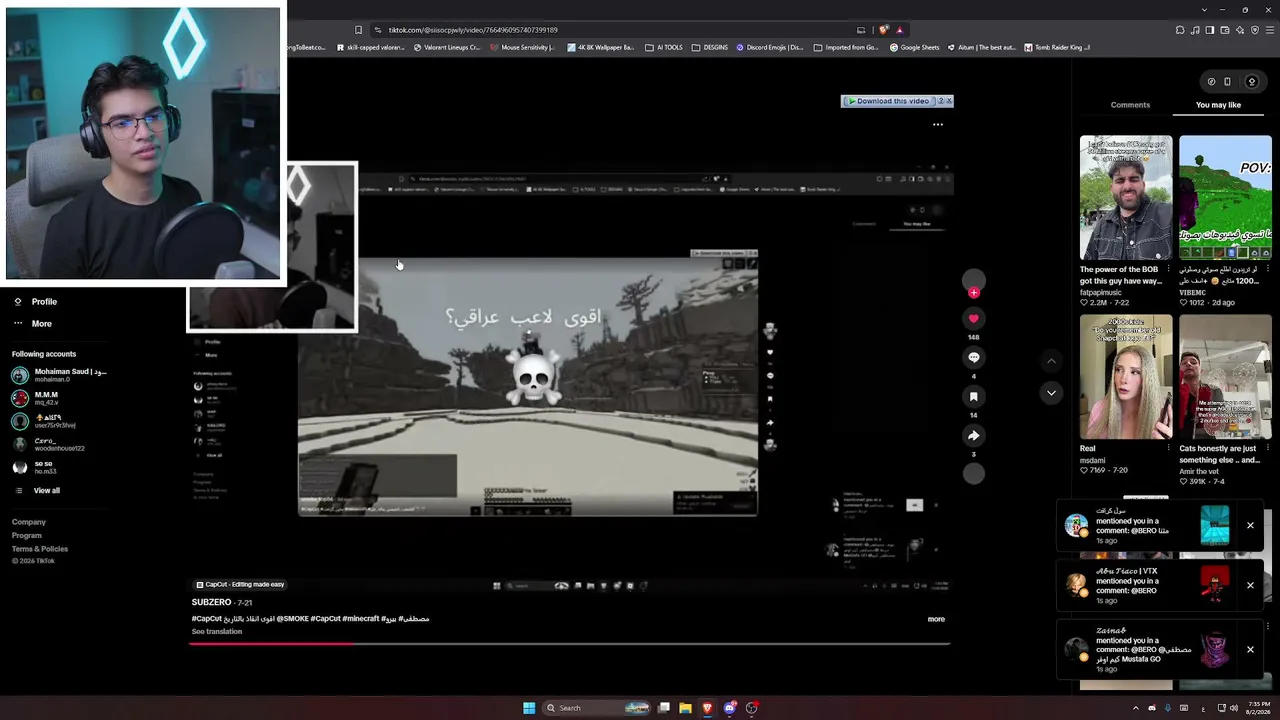Show hidden system tray icons
Image resolution: width=1280 pixels, height=720 pixels.
click(x=1135, y=708)
